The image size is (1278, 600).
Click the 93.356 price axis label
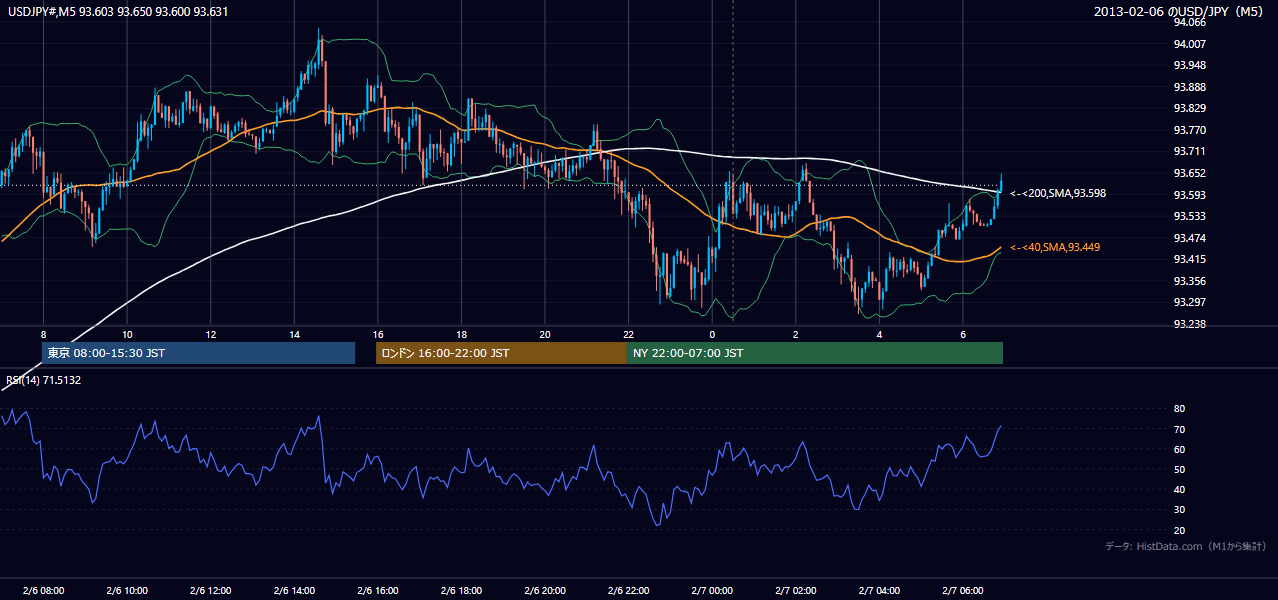(x=1189, y=281)
